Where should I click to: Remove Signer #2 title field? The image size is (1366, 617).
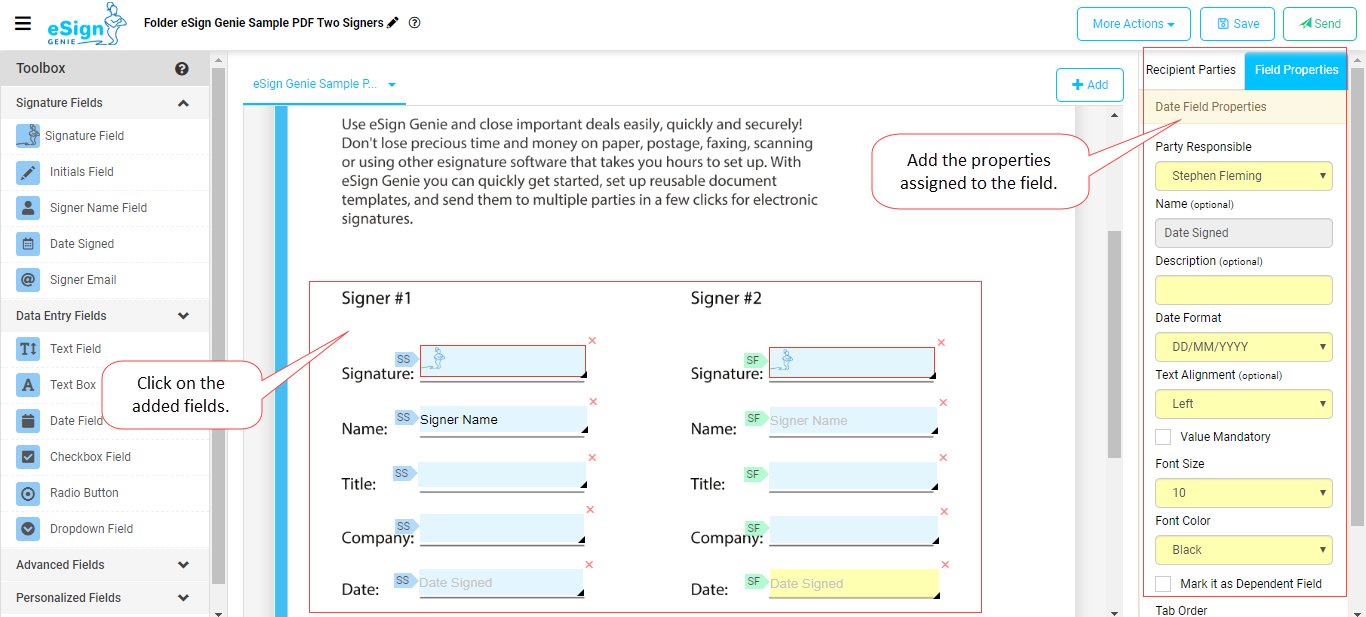(943, 458)
